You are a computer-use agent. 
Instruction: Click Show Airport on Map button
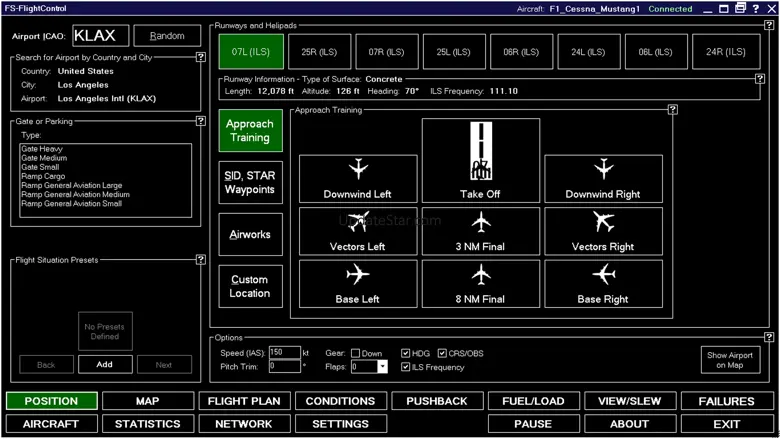[731, 360]
